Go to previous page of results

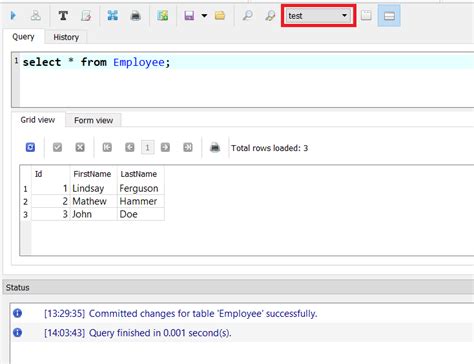(x=130, y=147)
